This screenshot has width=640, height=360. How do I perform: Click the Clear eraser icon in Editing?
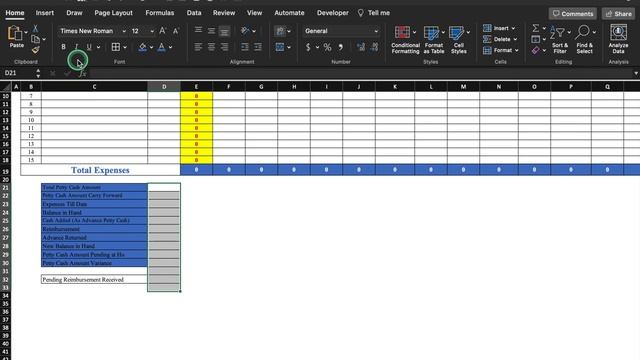pos(536,50)
